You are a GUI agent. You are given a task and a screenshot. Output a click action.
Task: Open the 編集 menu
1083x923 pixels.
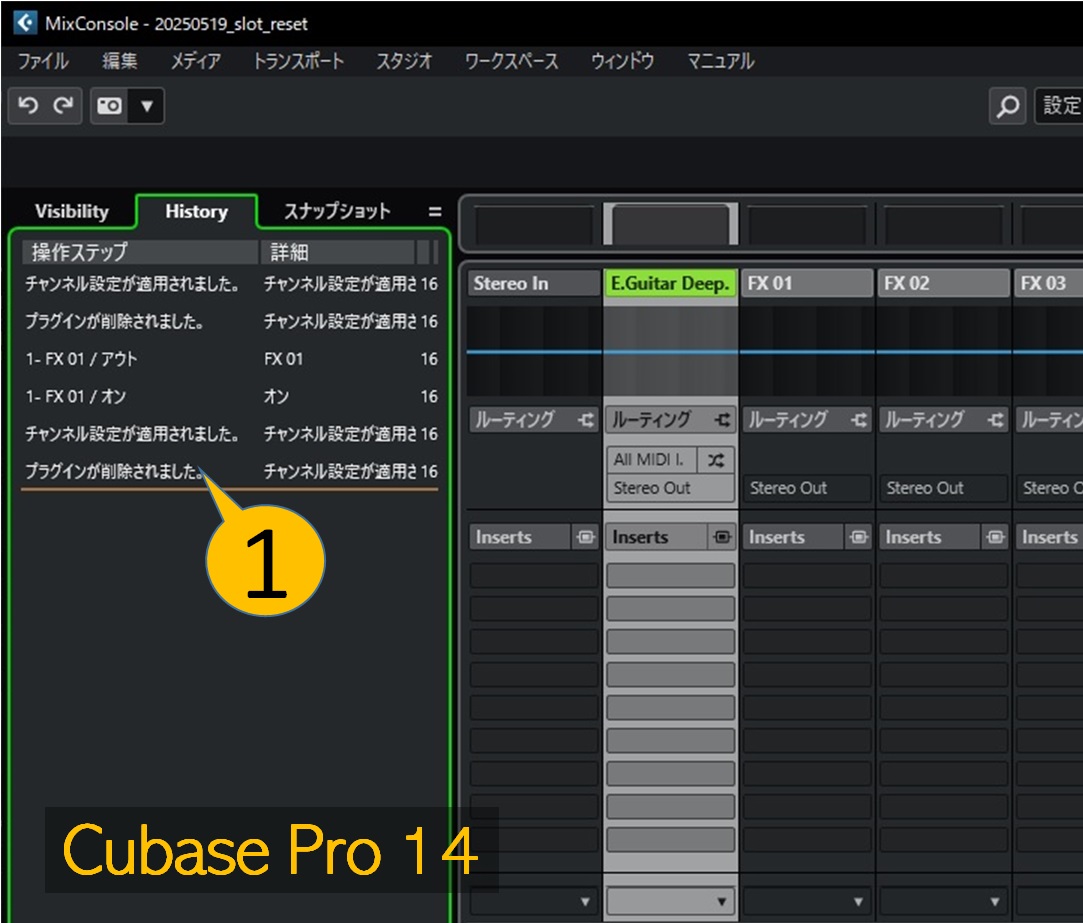click(119, 61)
